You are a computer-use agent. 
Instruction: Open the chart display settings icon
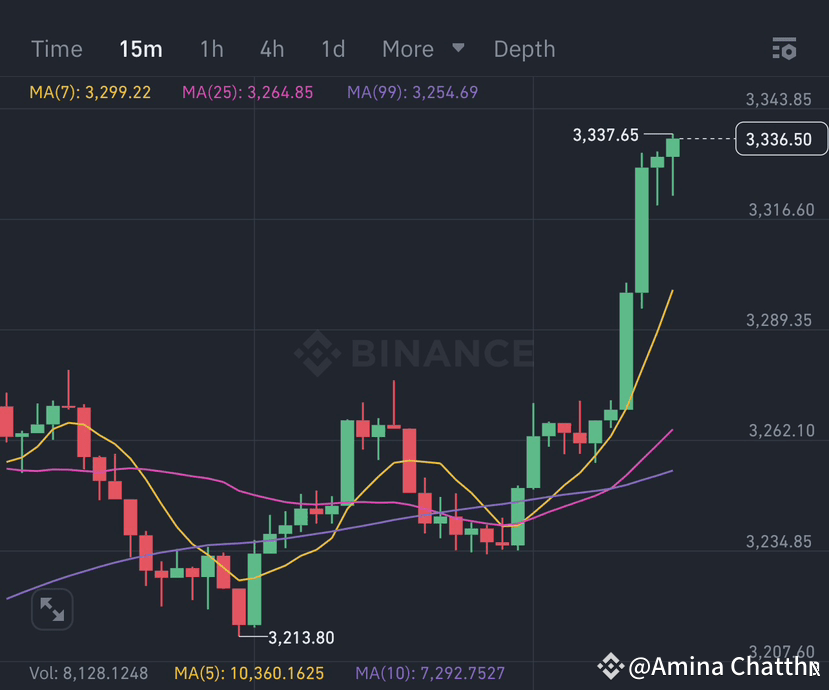[x=784, y=48]
